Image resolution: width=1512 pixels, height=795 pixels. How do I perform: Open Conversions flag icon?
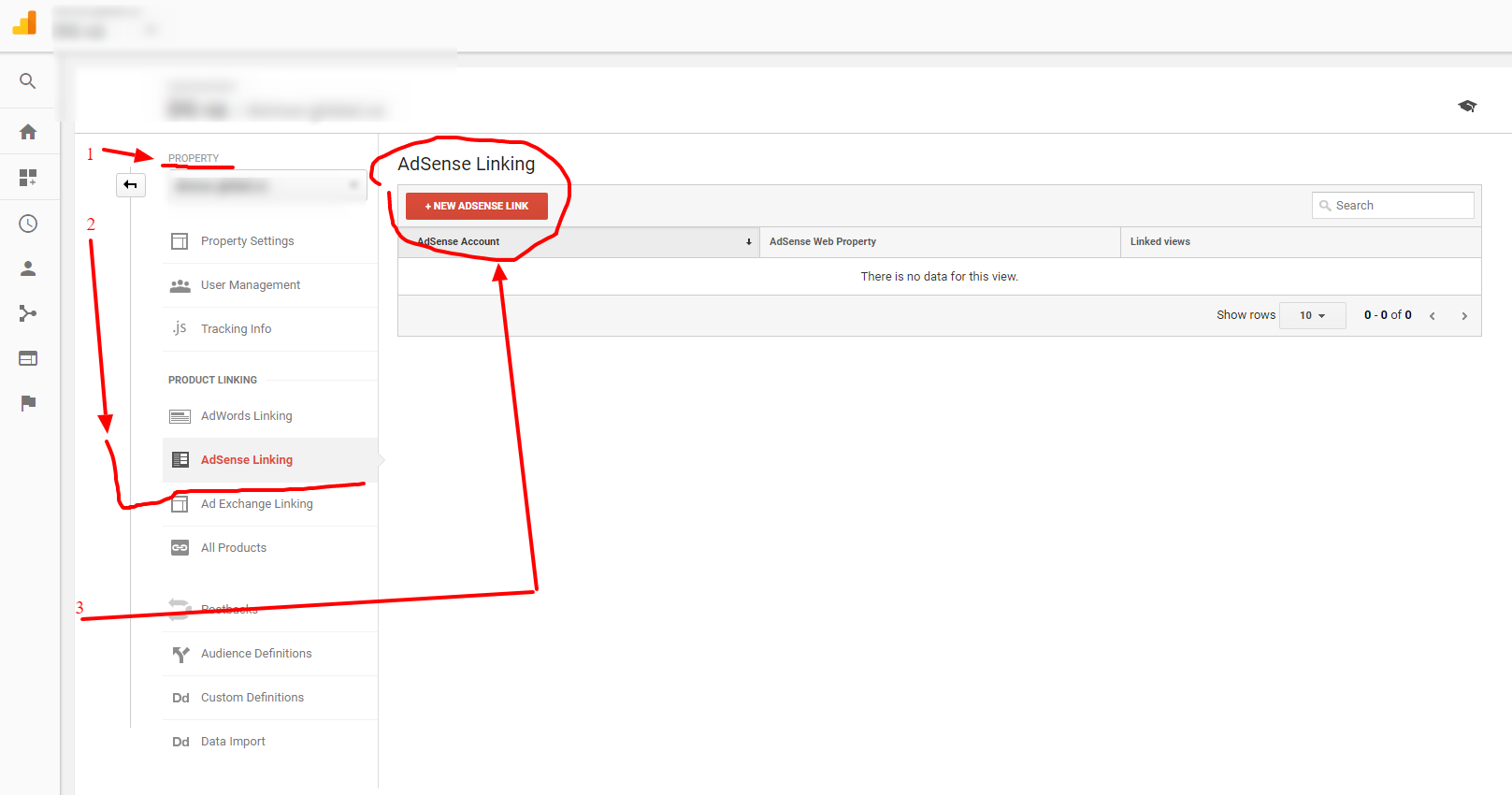pos(28,403)
